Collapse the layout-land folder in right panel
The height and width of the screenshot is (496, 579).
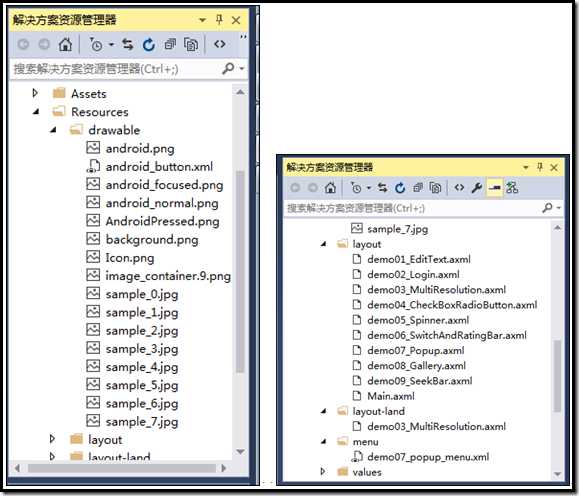[324, 411]
